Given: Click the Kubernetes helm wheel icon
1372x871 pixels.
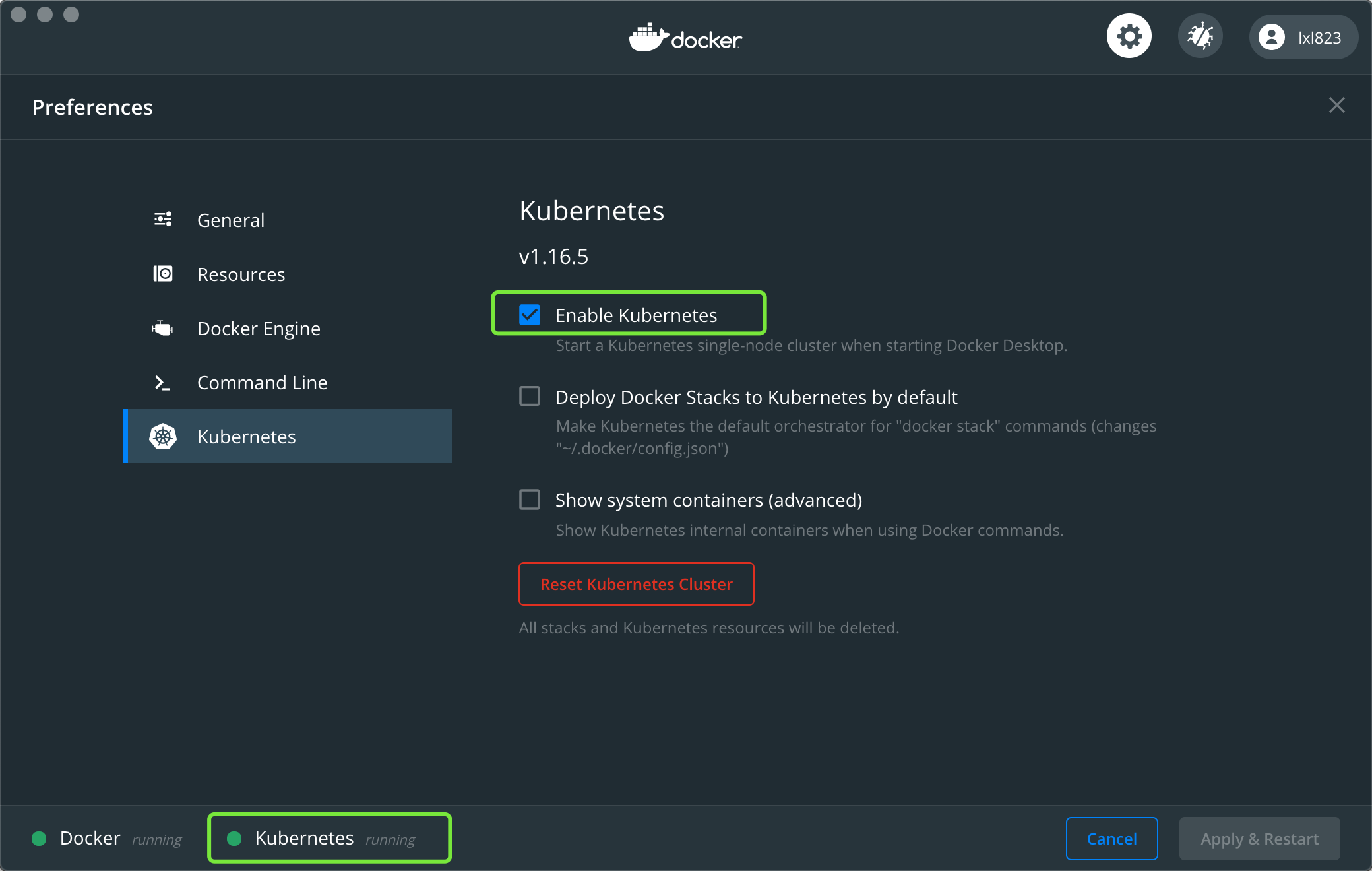Looking at the screenshot, I should (x=163, y=437).
